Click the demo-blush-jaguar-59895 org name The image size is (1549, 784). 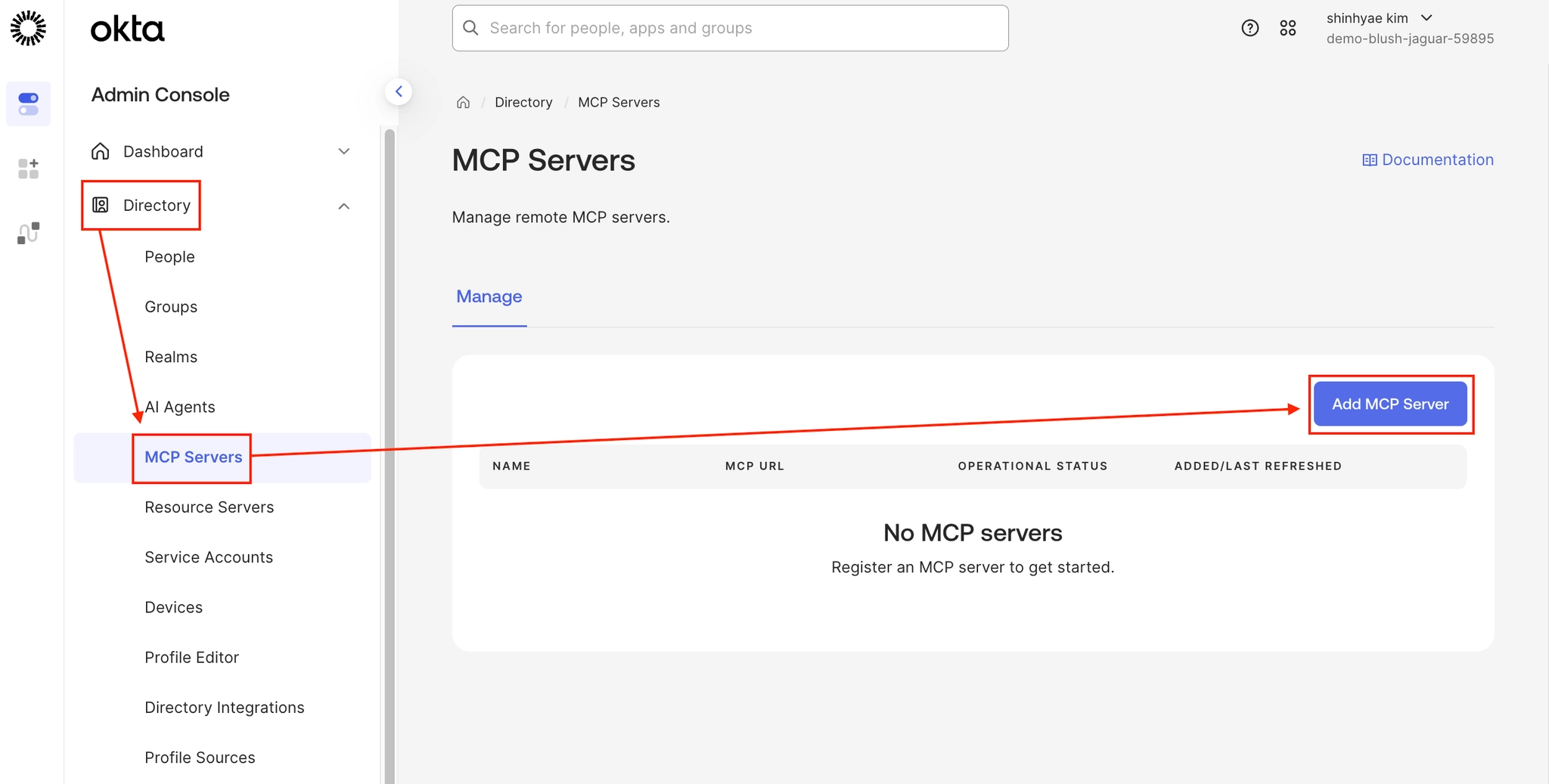pyautogui.click(x=1410, y=39)
